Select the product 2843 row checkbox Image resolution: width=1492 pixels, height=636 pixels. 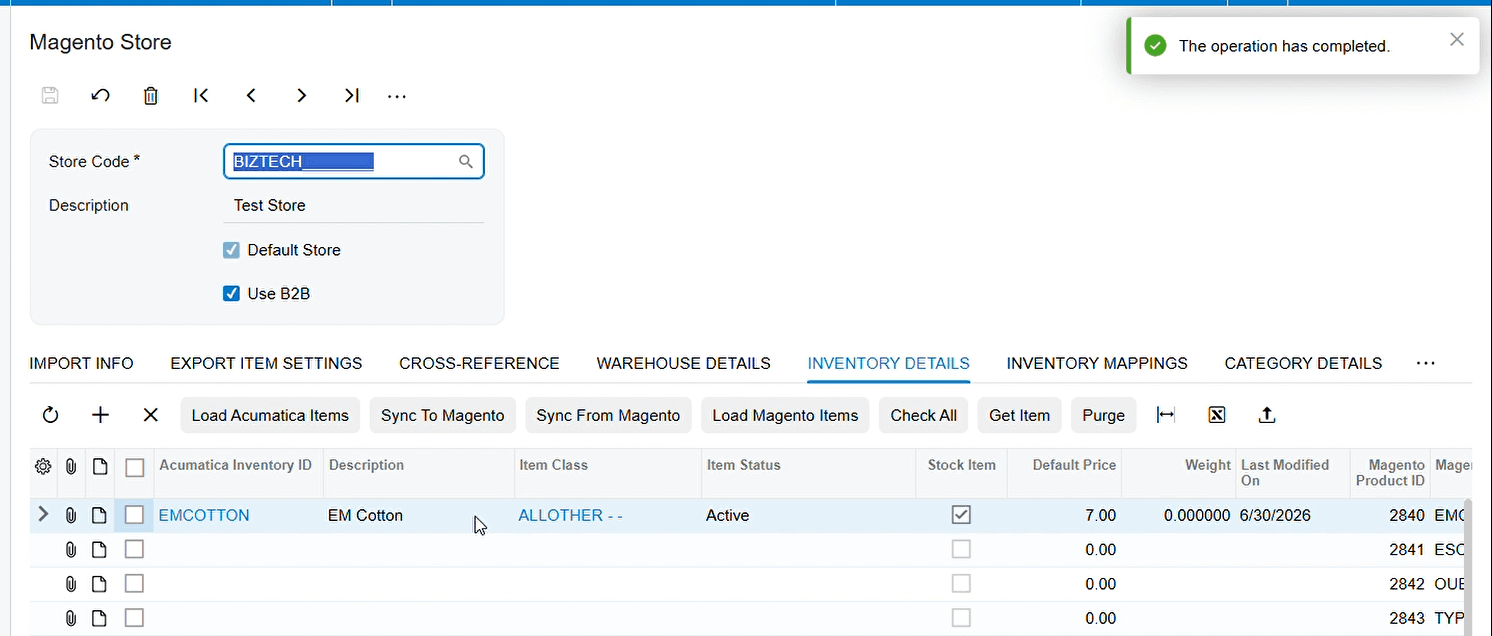click(x=134, y=617)
